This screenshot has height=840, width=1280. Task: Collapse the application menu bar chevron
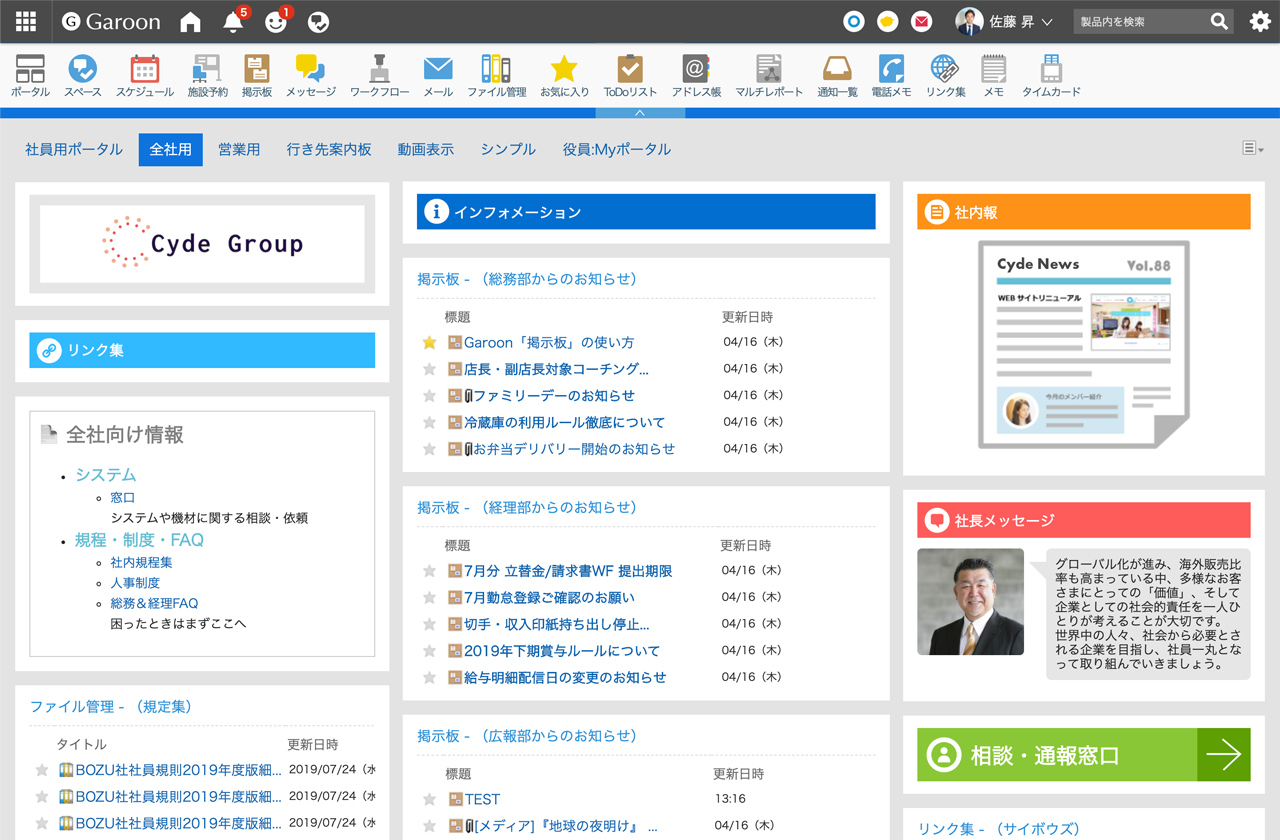[x=640, y=113]
